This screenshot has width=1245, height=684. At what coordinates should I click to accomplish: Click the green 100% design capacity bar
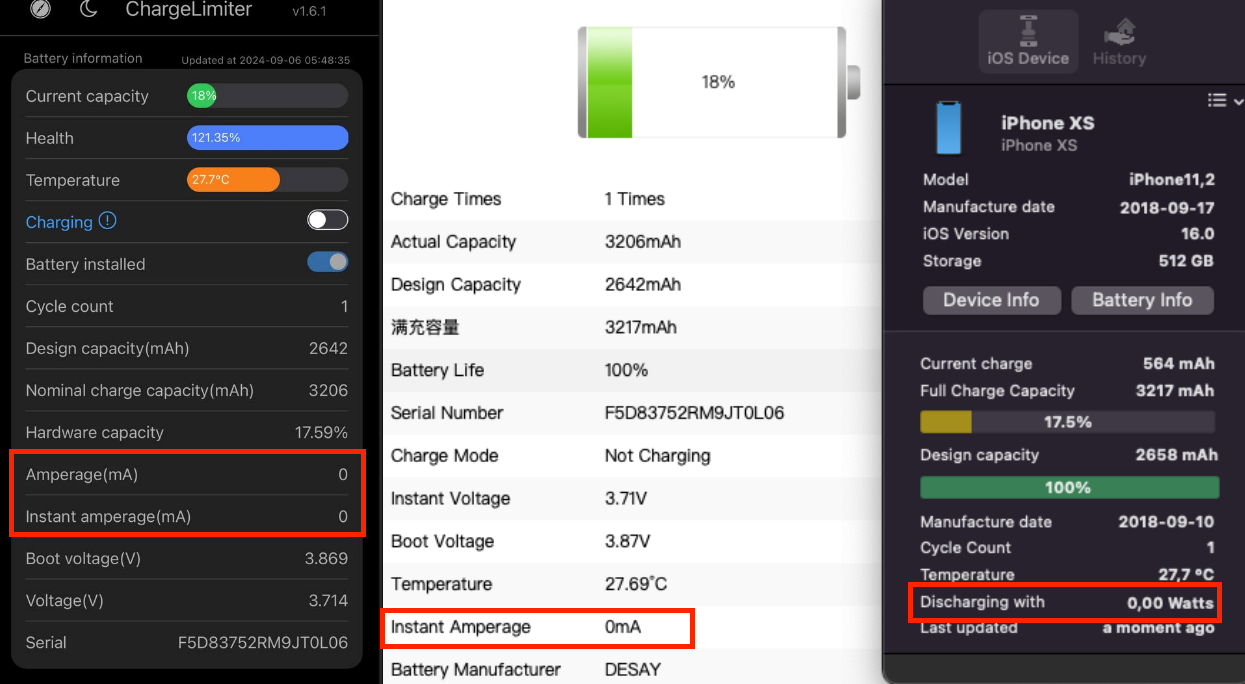[x=1069, y=487]
